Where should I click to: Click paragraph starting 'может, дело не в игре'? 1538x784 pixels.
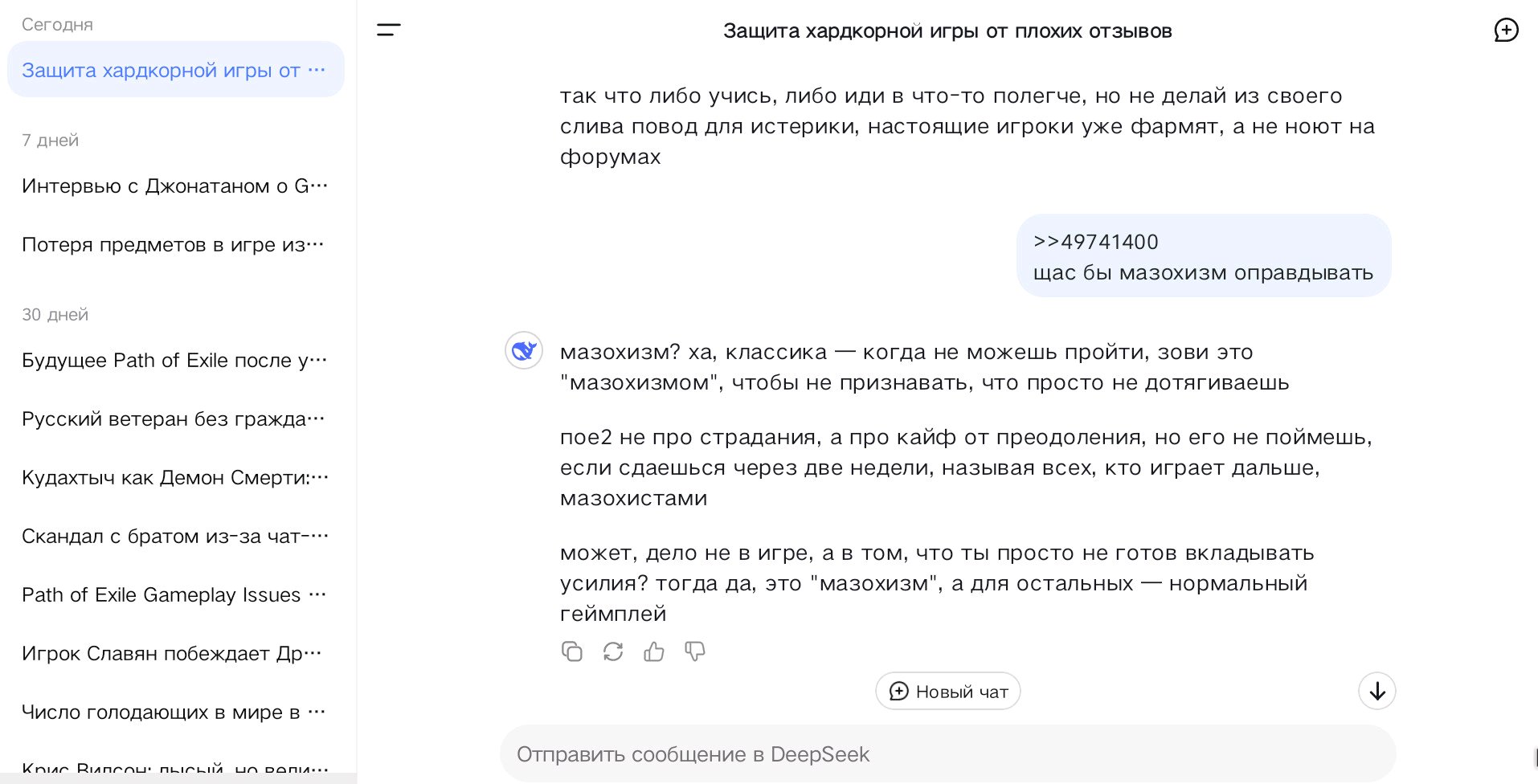(937, 583)
